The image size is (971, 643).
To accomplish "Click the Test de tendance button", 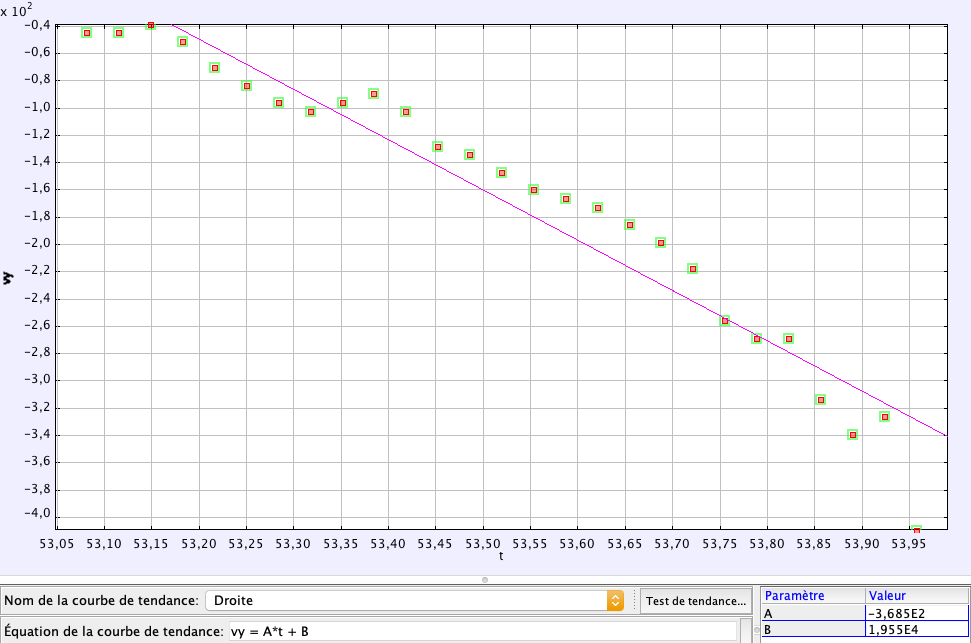I will click(x=696, y=601).
